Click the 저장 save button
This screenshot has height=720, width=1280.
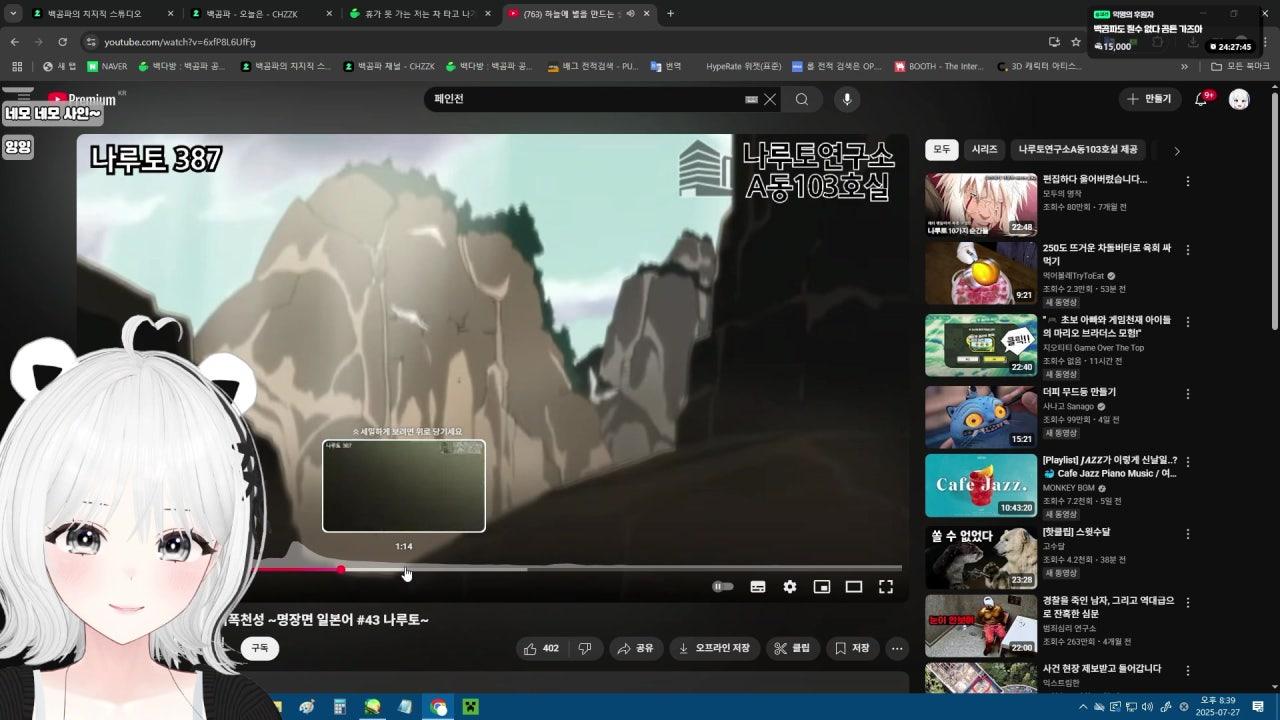(852, 648)
